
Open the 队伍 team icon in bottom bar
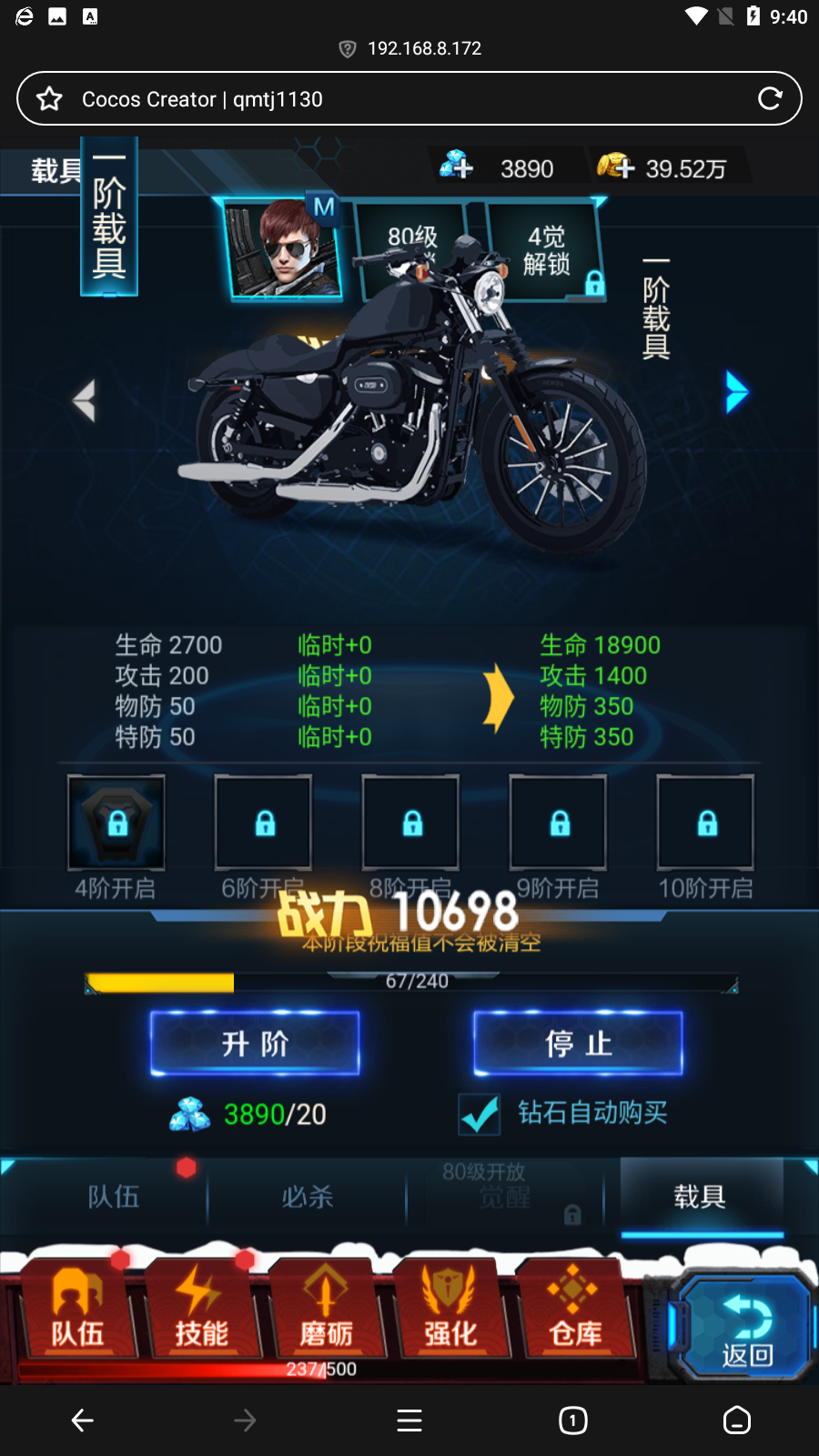tap(77, 1309)
